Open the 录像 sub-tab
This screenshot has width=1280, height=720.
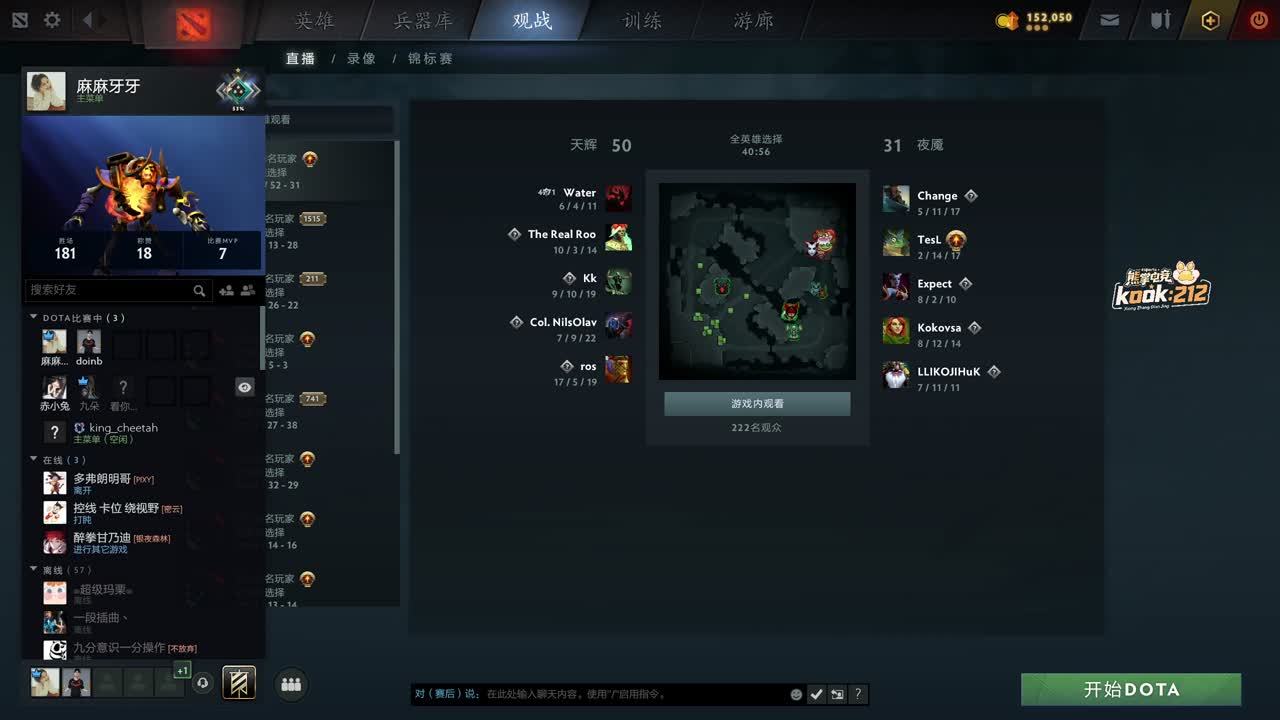pyautogui.click(x=361, y=59)
